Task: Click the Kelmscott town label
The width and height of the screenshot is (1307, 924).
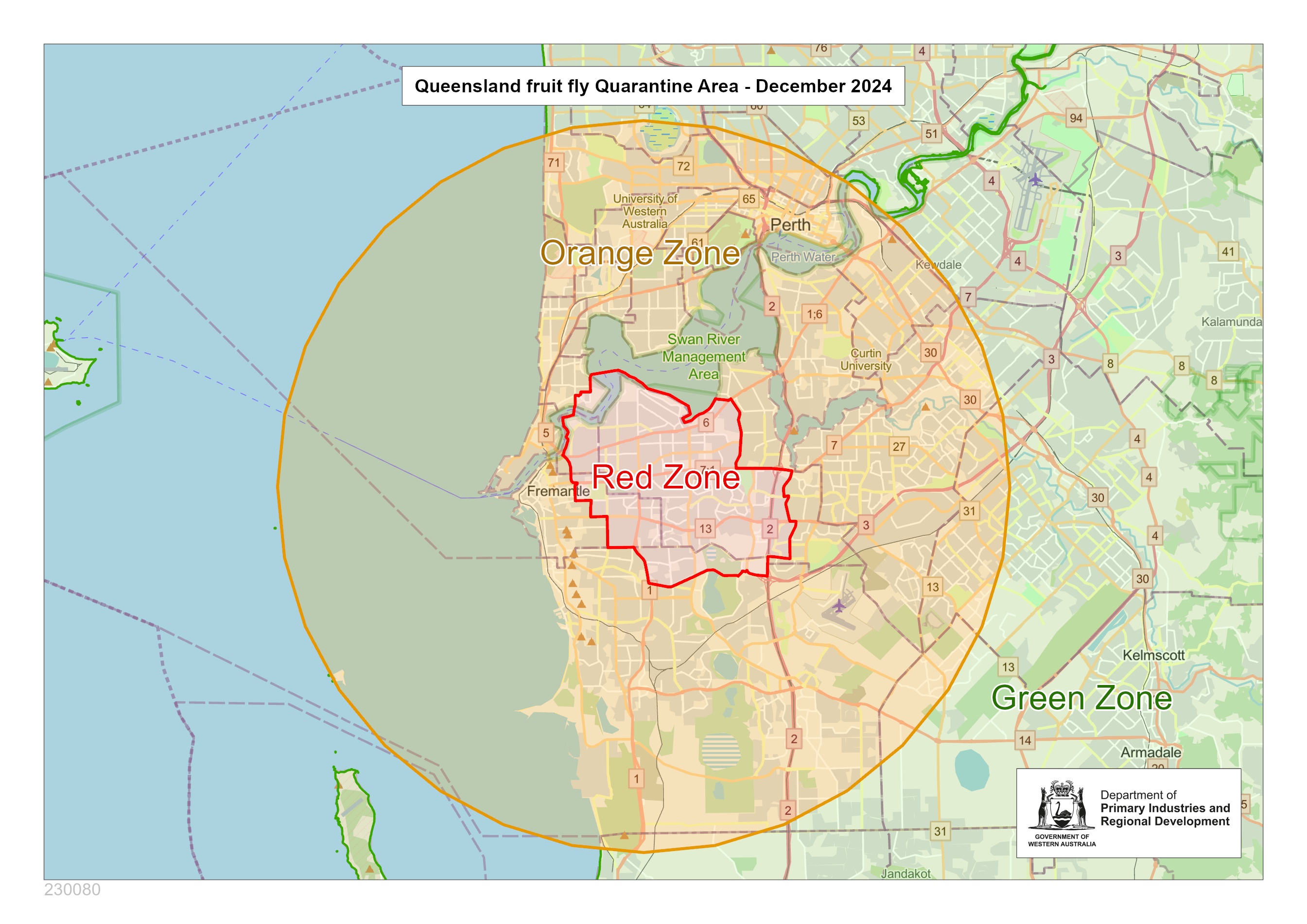Action: (1153, 655)
